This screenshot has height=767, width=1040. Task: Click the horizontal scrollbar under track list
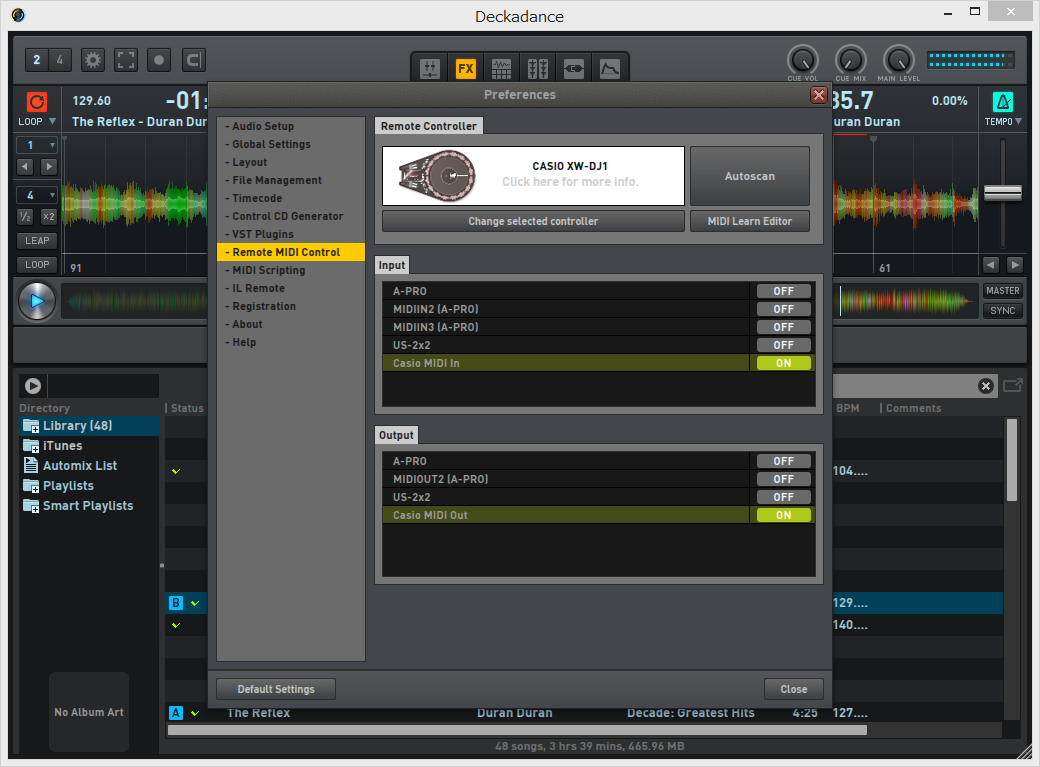[517, 730]
